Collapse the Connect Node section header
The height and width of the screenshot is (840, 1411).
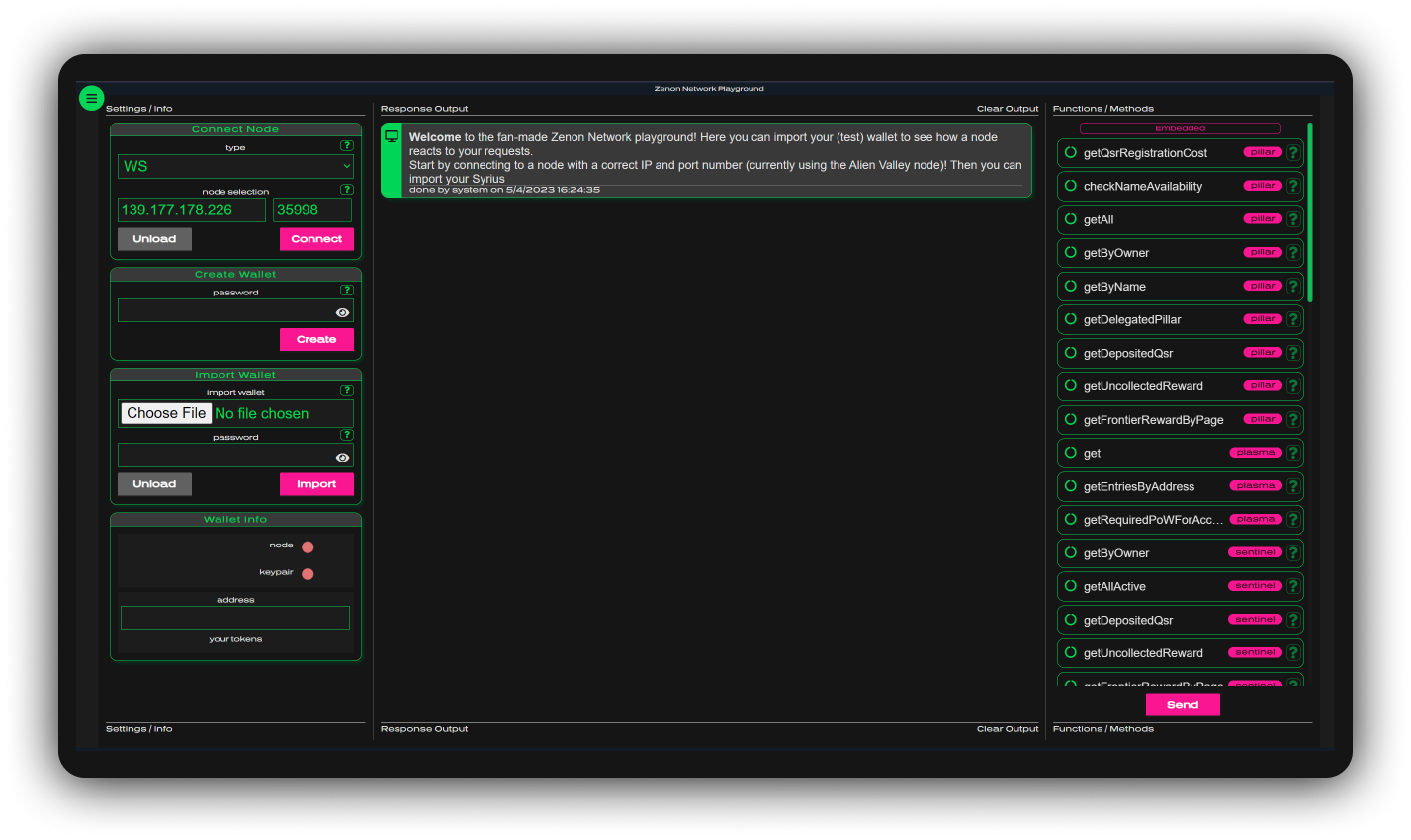[x=235, y=129]
